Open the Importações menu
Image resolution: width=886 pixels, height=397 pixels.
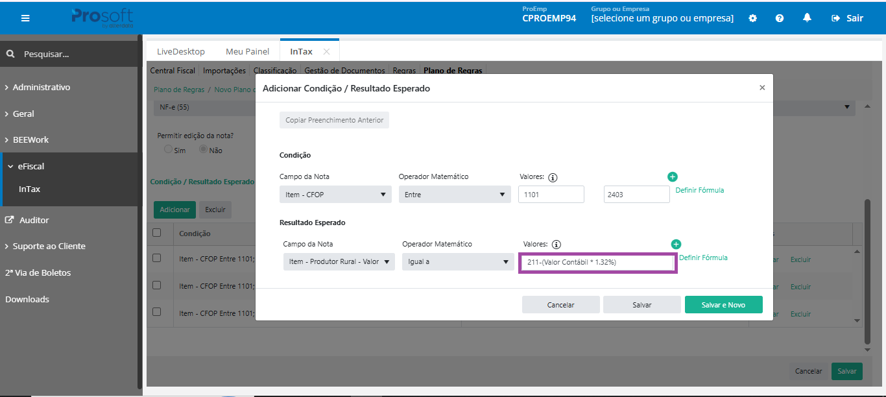(x=224, y=71)
